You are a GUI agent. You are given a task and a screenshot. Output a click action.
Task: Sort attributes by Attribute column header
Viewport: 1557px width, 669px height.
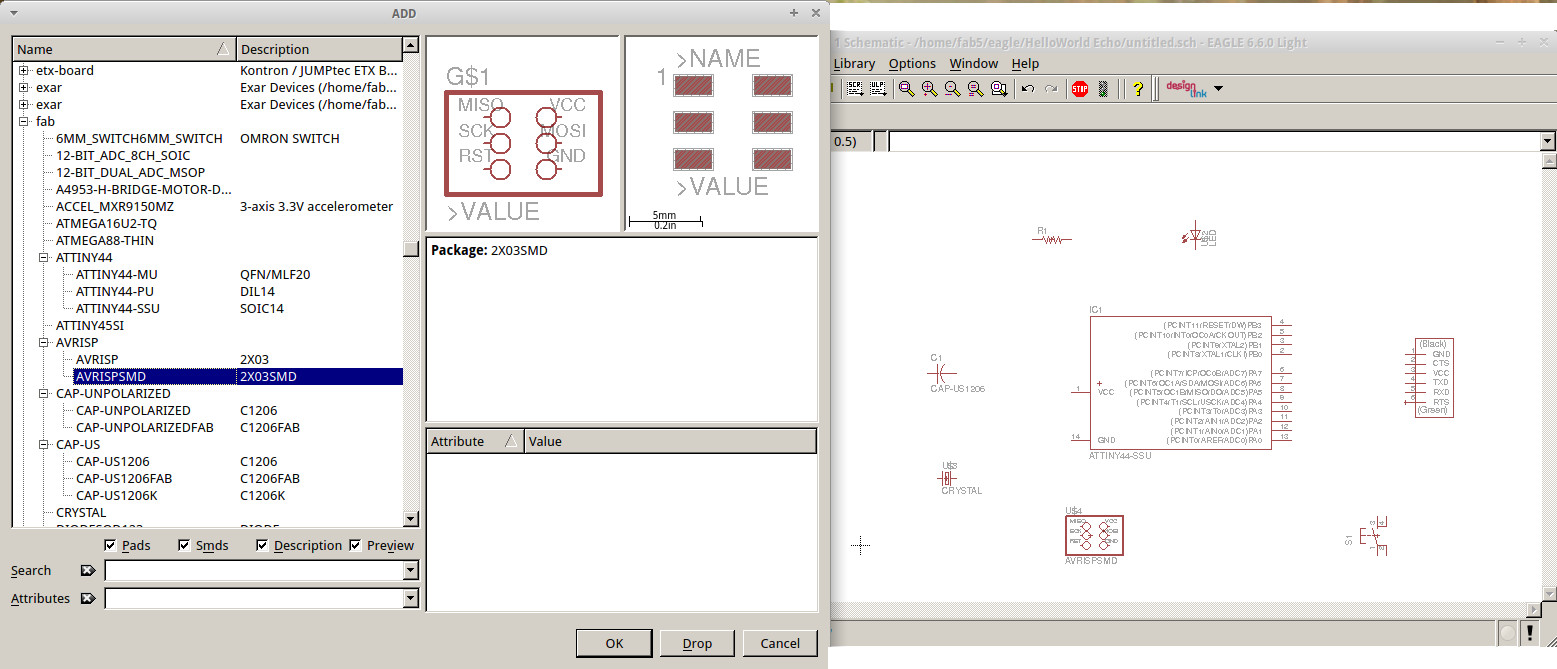[x=475, y=441]
